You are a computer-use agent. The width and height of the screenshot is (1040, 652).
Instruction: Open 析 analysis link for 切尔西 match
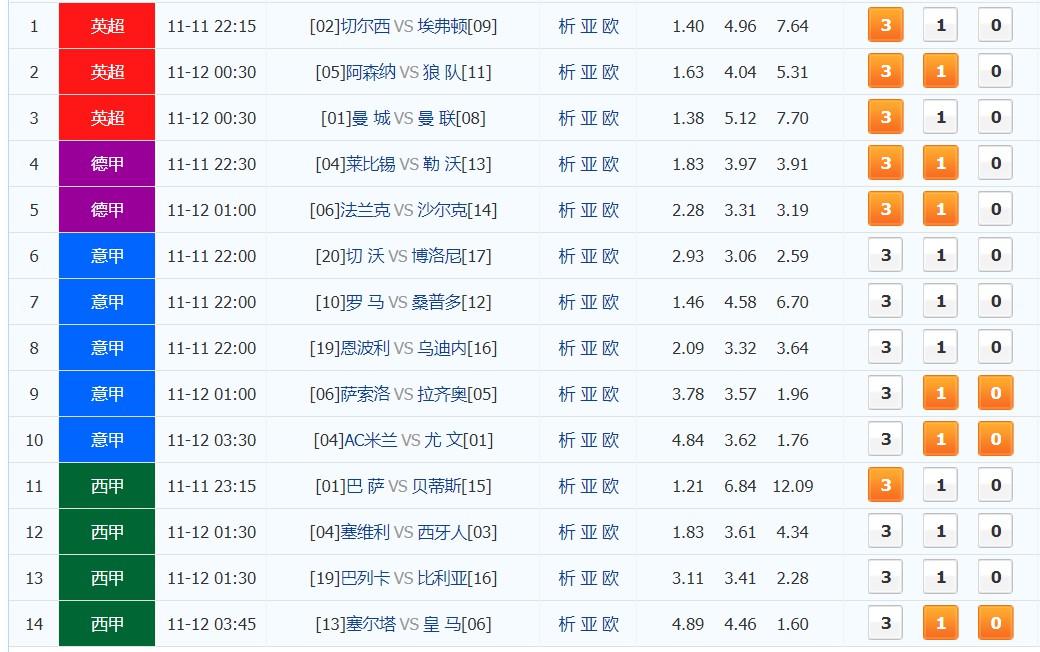(x=566, y=26)
